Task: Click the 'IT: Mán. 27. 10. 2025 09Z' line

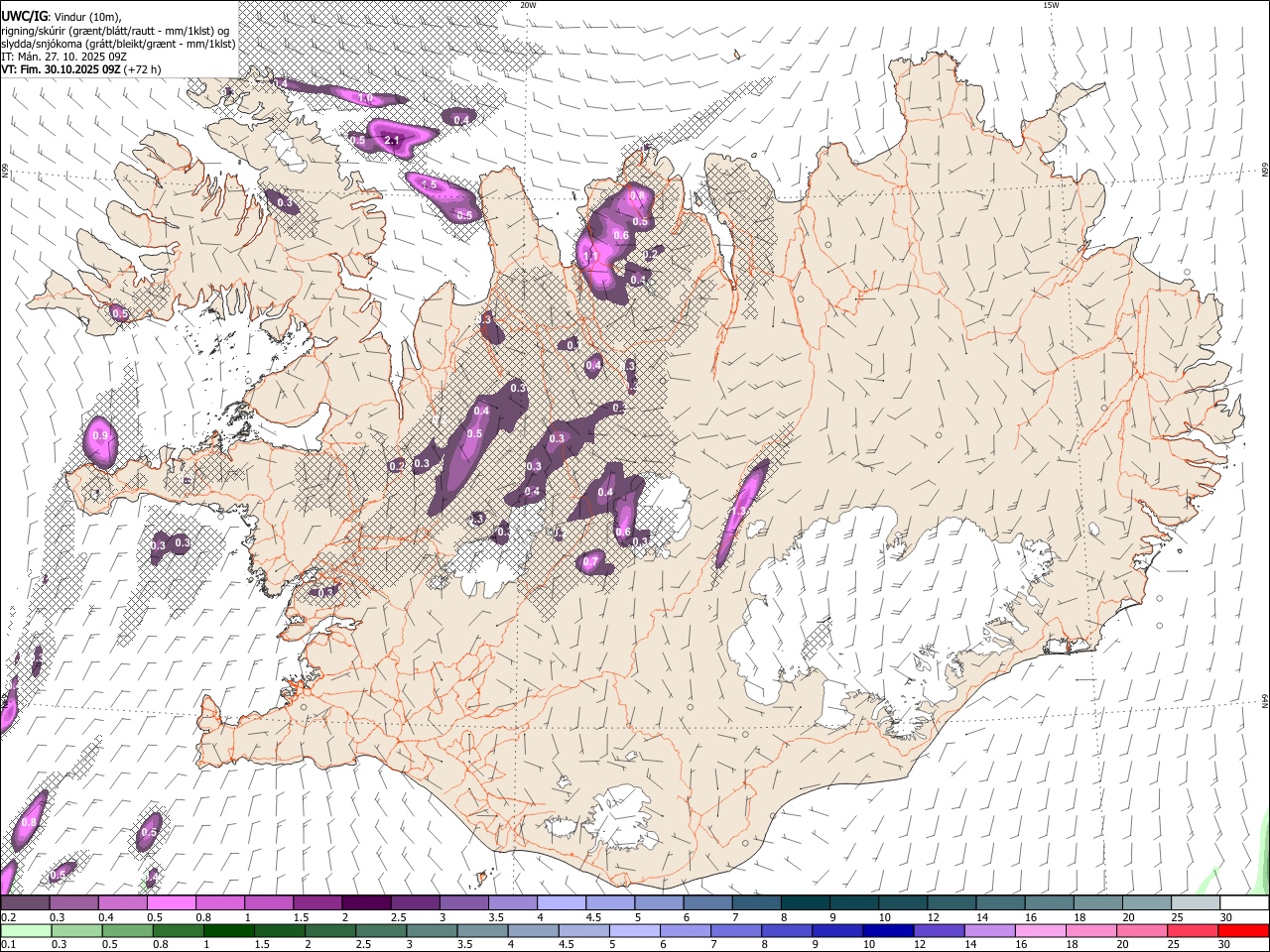Action: pyautogui.click(x=63, y=57)
